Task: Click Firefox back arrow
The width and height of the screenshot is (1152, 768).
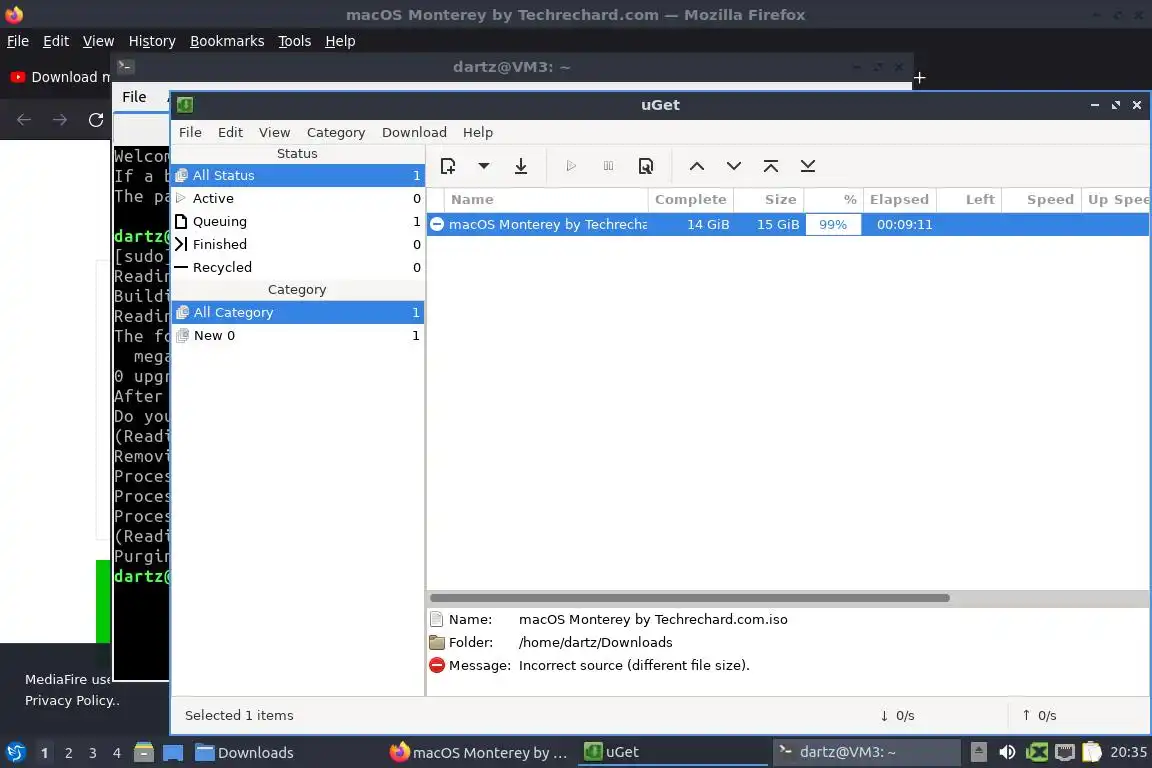Action: pos(24,120)
